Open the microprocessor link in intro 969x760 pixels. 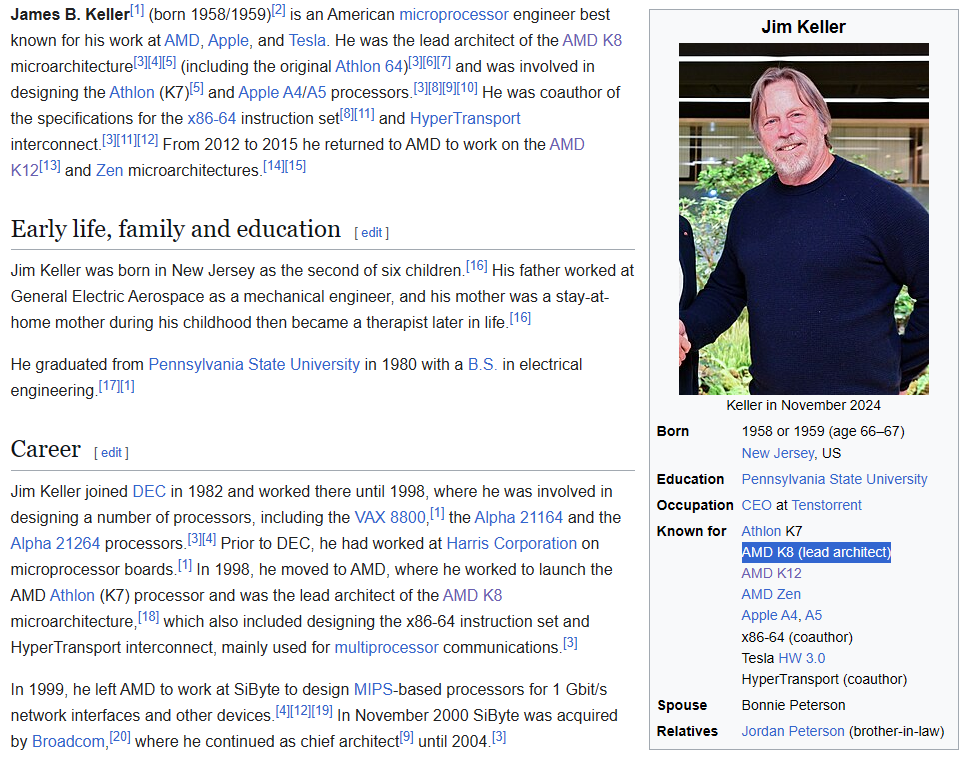(454, 14)
